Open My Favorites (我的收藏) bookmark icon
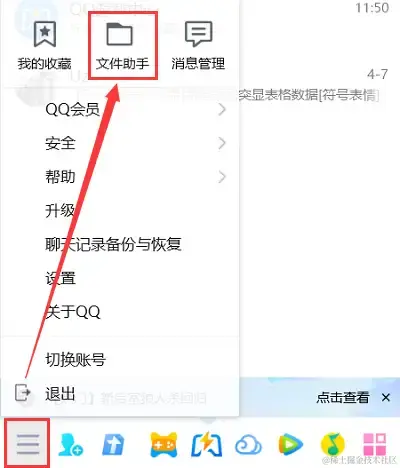The height and width of the screenshot is (468, 400). [x=45, y=33]
